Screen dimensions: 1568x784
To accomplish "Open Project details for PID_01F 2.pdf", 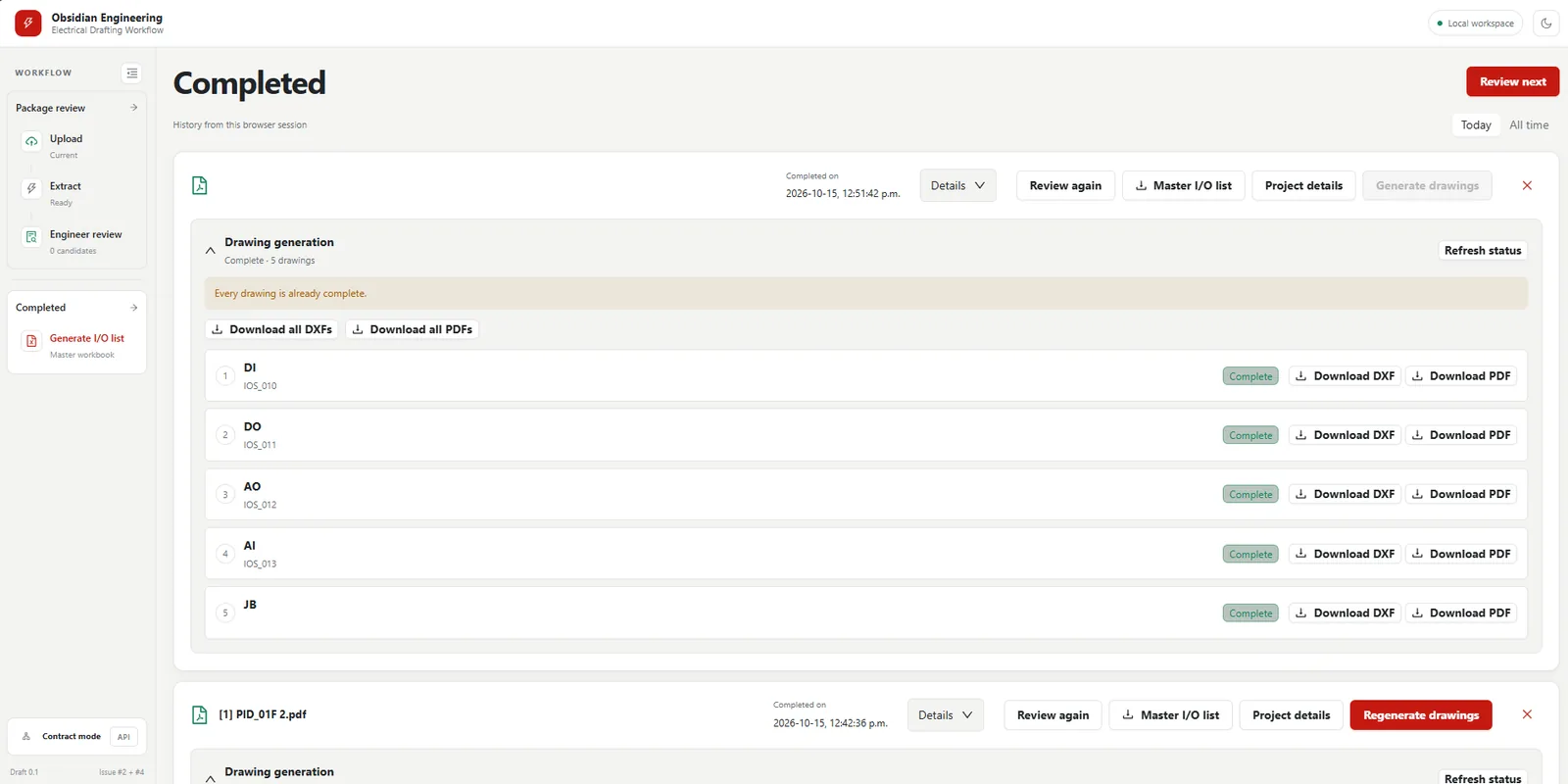I will [1291, 715].
